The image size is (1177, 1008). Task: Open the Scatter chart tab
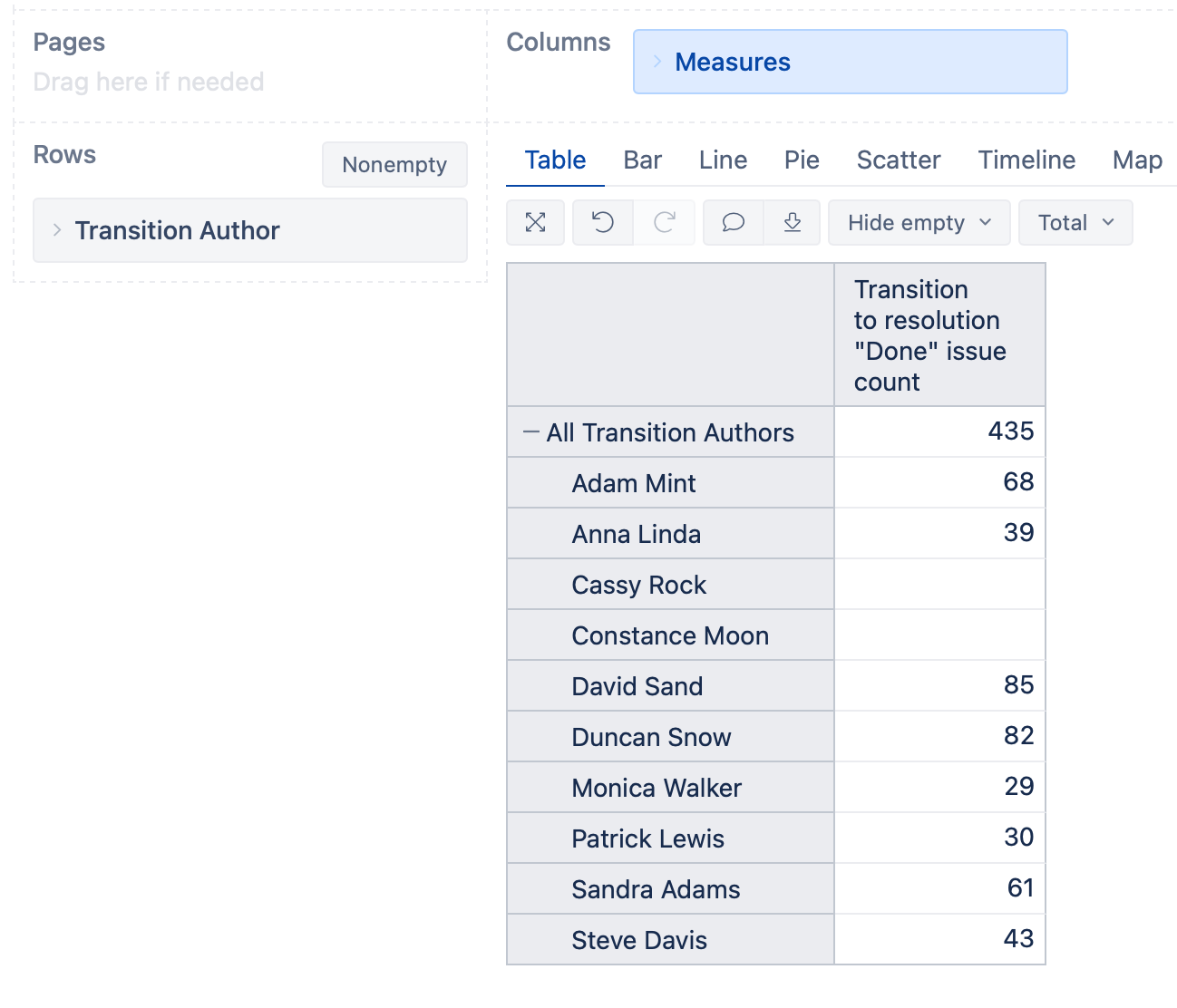898,160
